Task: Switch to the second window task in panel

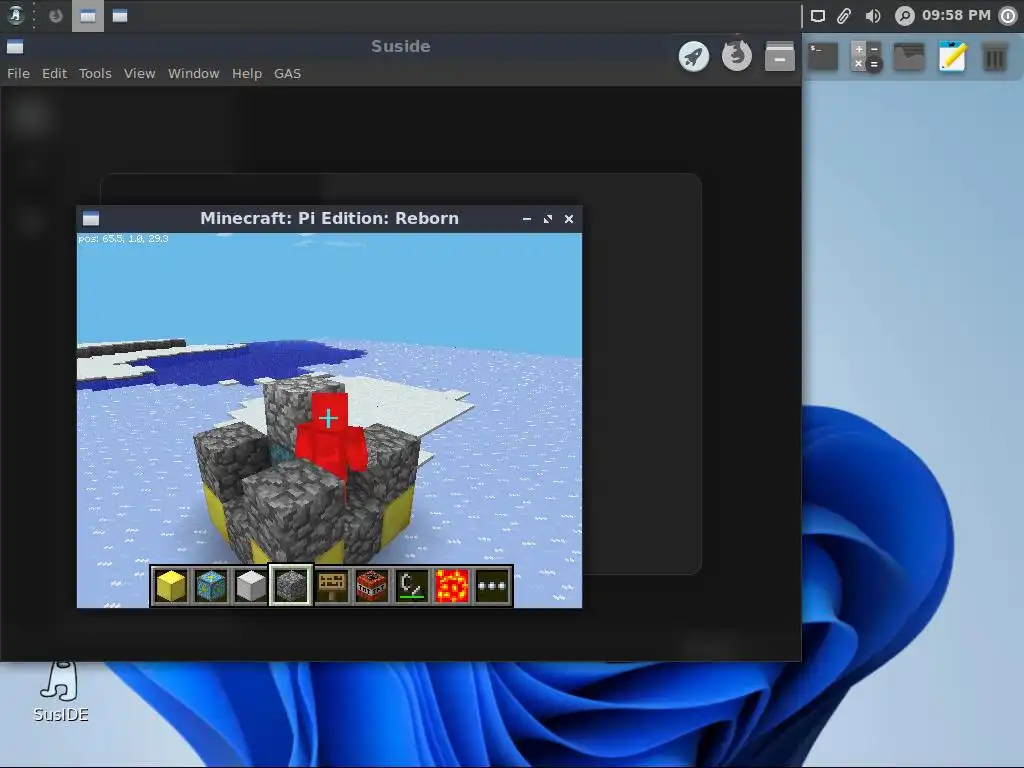Action: coord(120,16)
